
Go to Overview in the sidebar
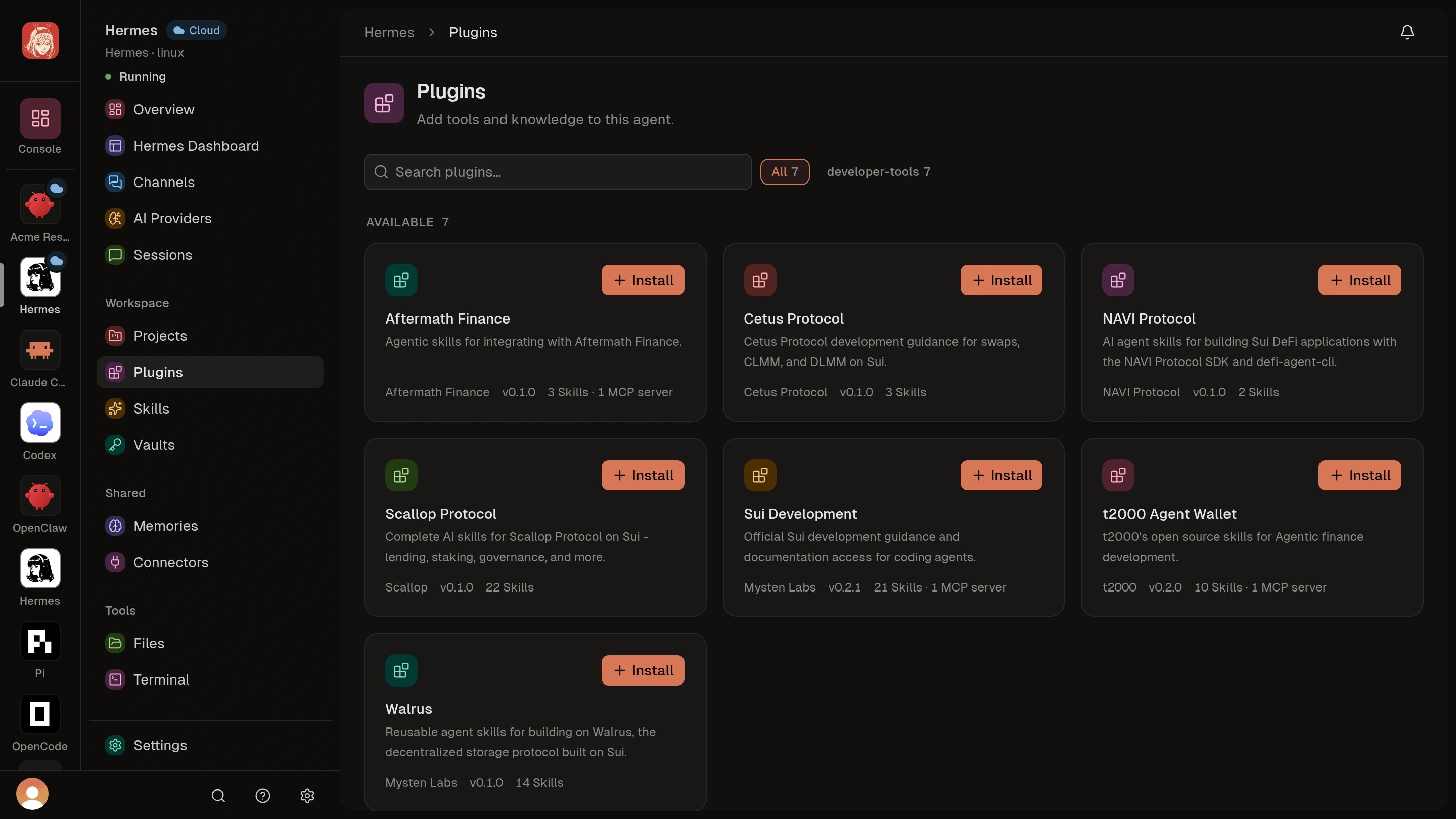click(x=210, y=109)
